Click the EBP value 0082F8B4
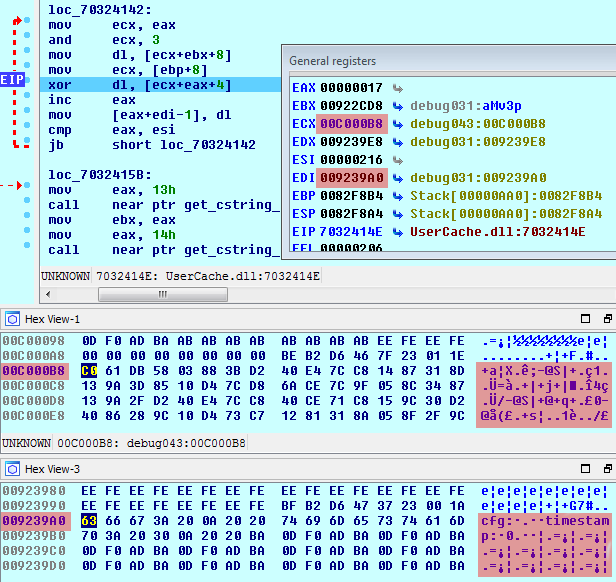 pyautogui.click(x=351, y=196)
